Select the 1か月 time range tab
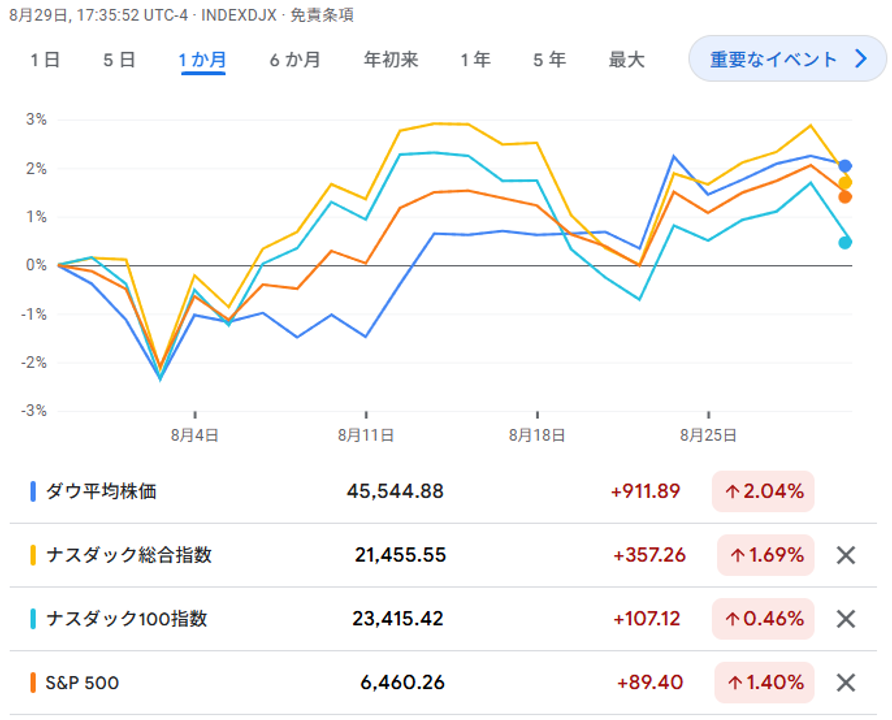The image size is (892, 720). click(x=203, y=60)
